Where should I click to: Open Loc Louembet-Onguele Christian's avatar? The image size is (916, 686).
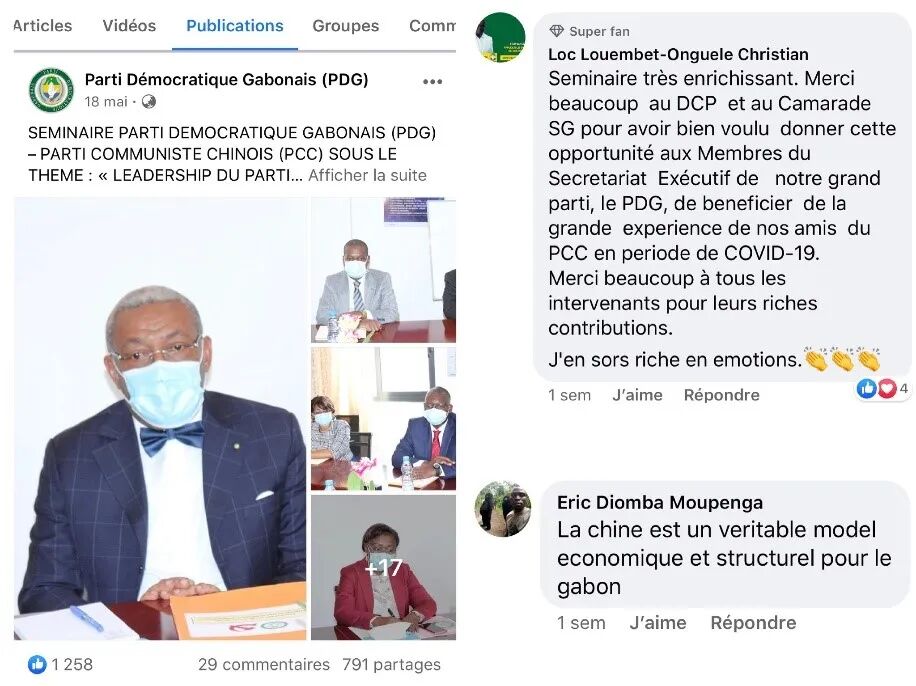click(x=501, y=36)
